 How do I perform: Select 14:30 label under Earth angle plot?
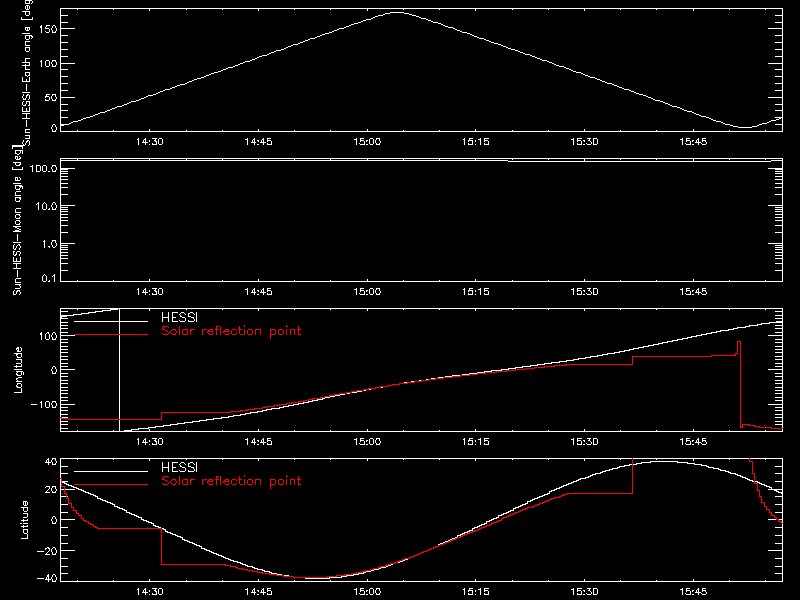click(x=149, y=141)
